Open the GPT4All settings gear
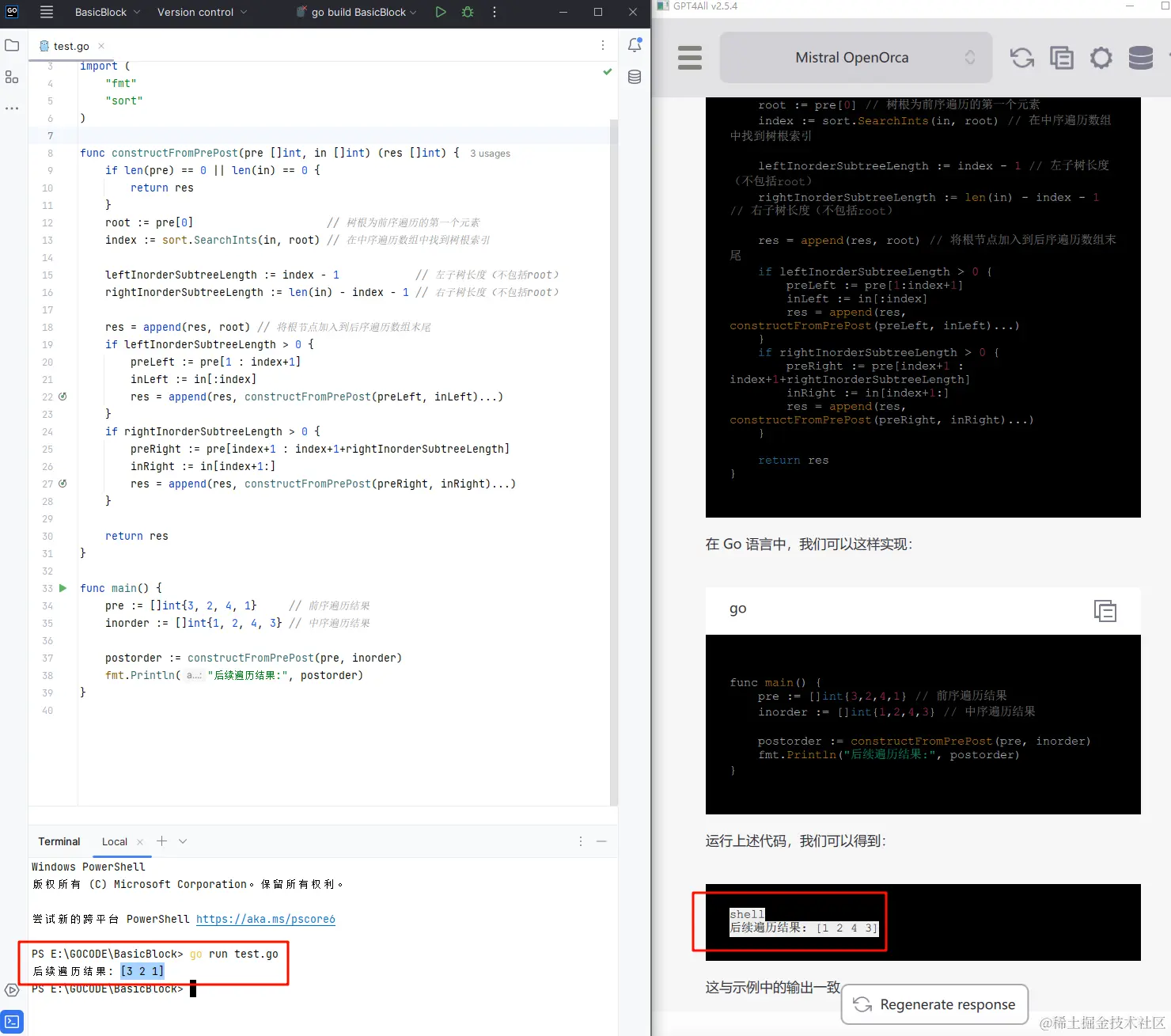Image resolution: width=1171 pixels, height=1036 pixels. [x=1101, y=58]
